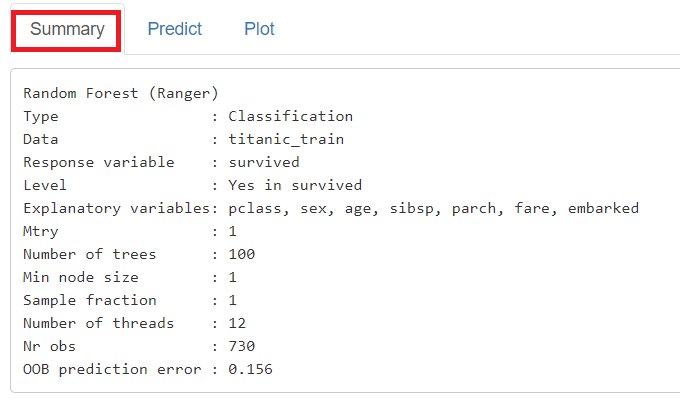
Task: Click the Response variable label
Action: click(x=99, y=162)
